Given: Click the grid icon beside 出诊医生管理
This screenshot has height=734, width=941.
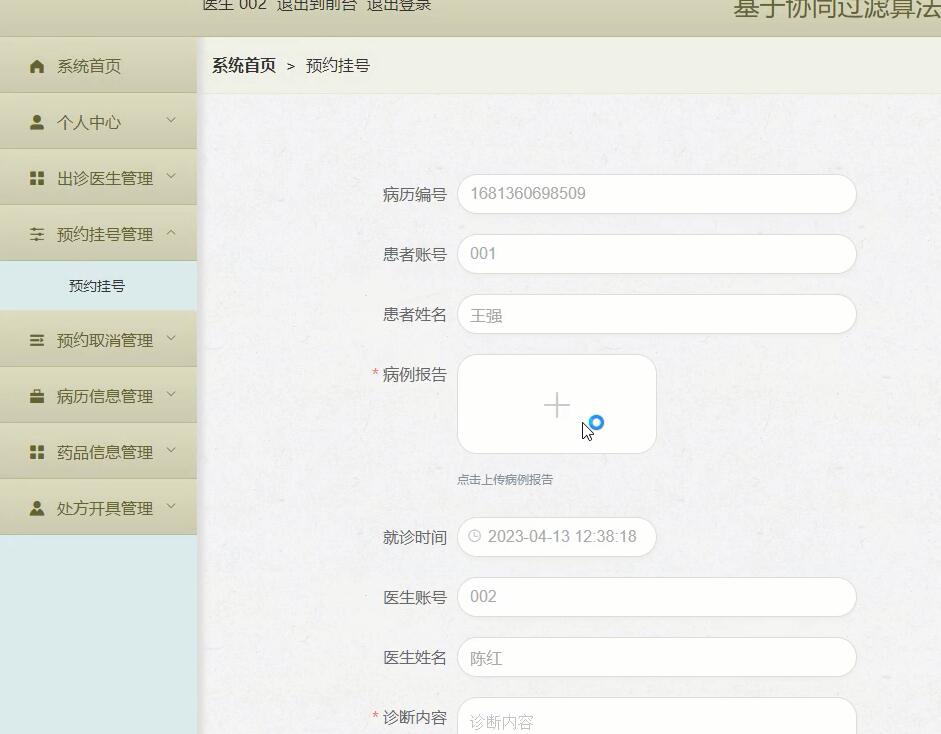Looking at the screenshot, I should point(37,178).
